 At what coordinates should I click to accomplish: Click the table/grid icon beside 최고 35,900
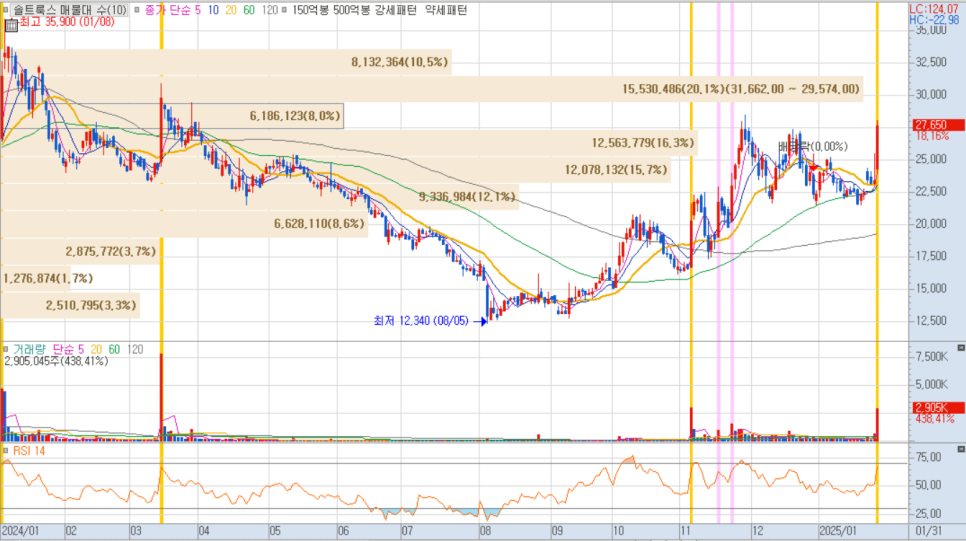(x=10, y=25)
